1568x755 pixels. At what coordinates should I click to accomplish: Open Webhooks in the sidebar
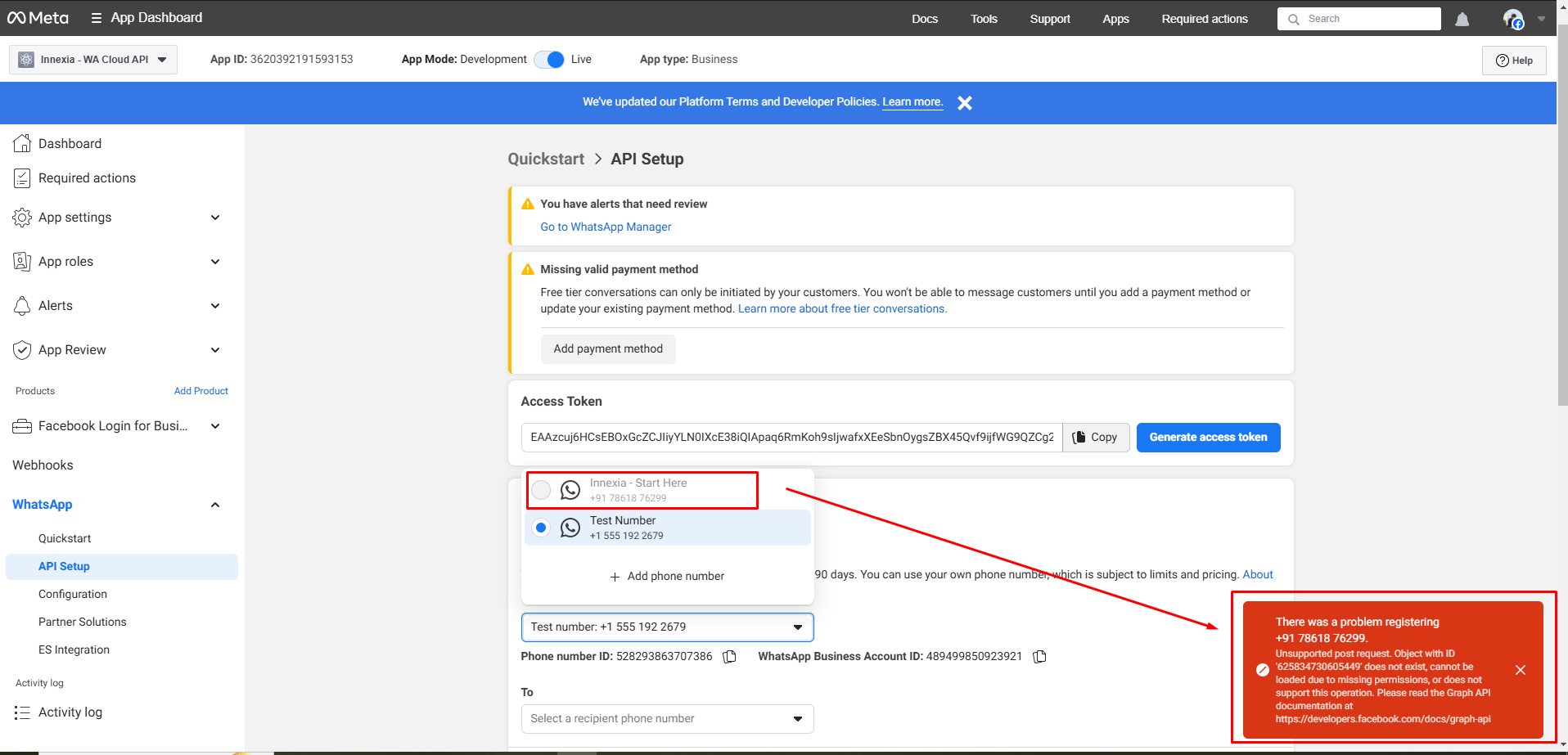click(43, 465)
